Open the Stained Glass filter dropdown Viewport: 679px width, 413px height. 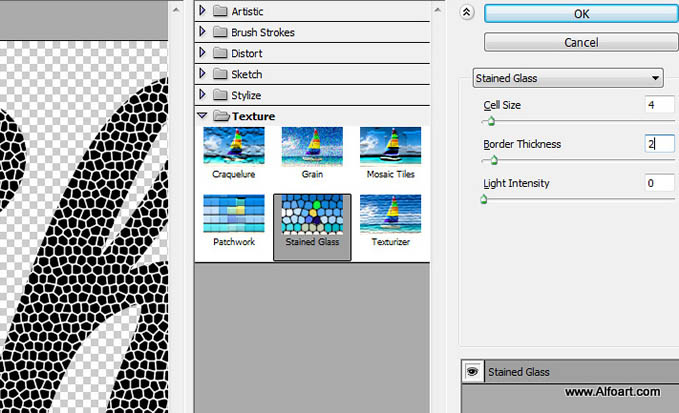click(x=567, y=78)
